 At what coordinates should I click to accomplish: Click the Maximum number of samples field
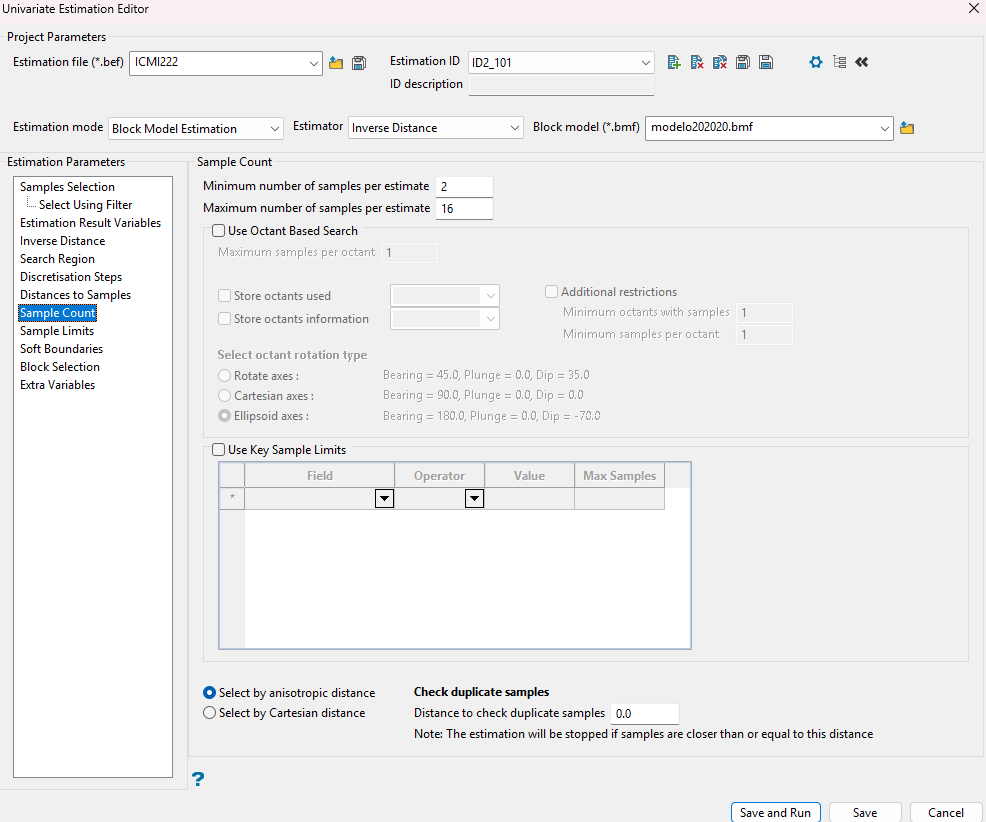[x=464, y=209]
